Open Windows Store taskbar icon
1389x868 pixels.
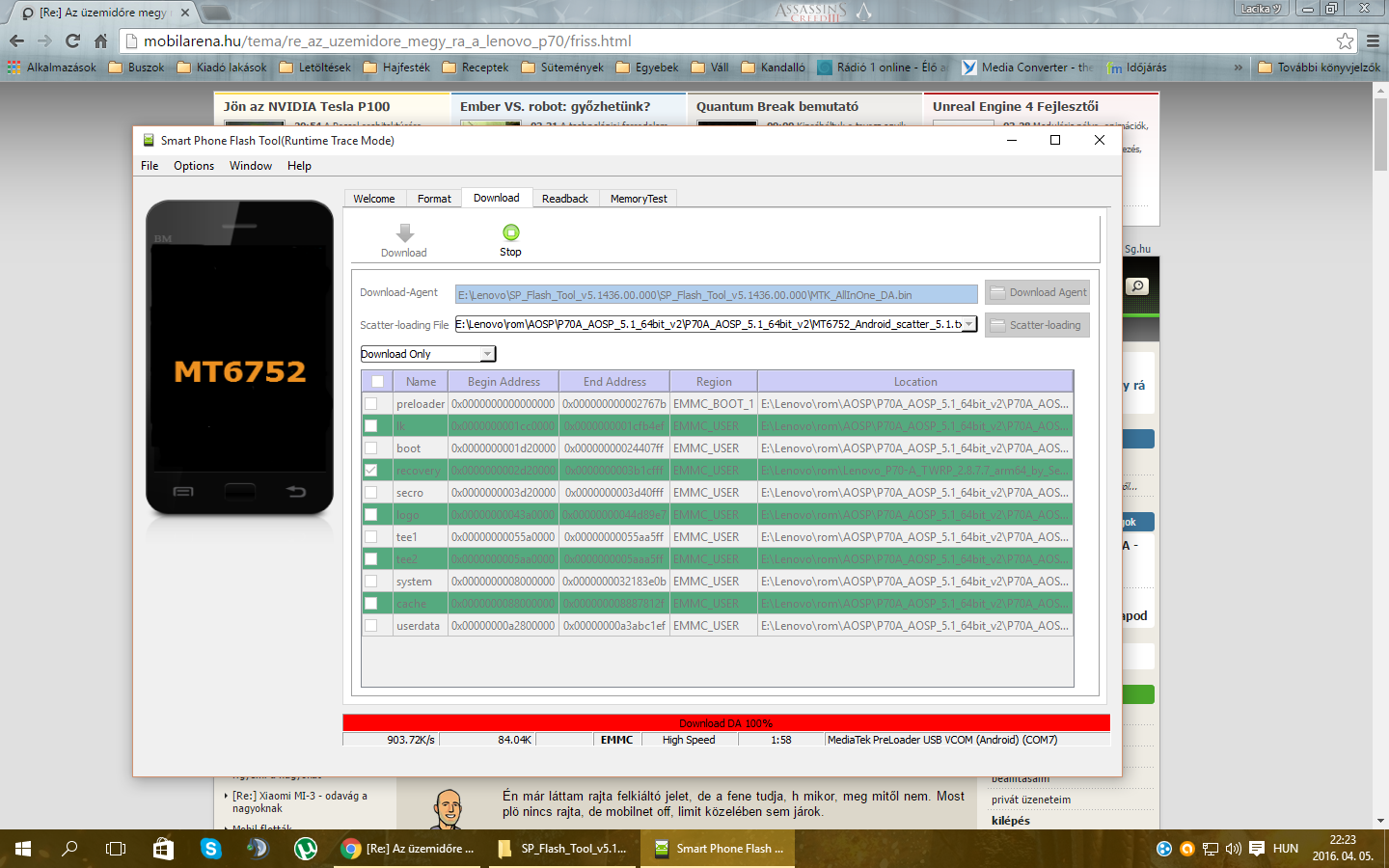(163, 849)
